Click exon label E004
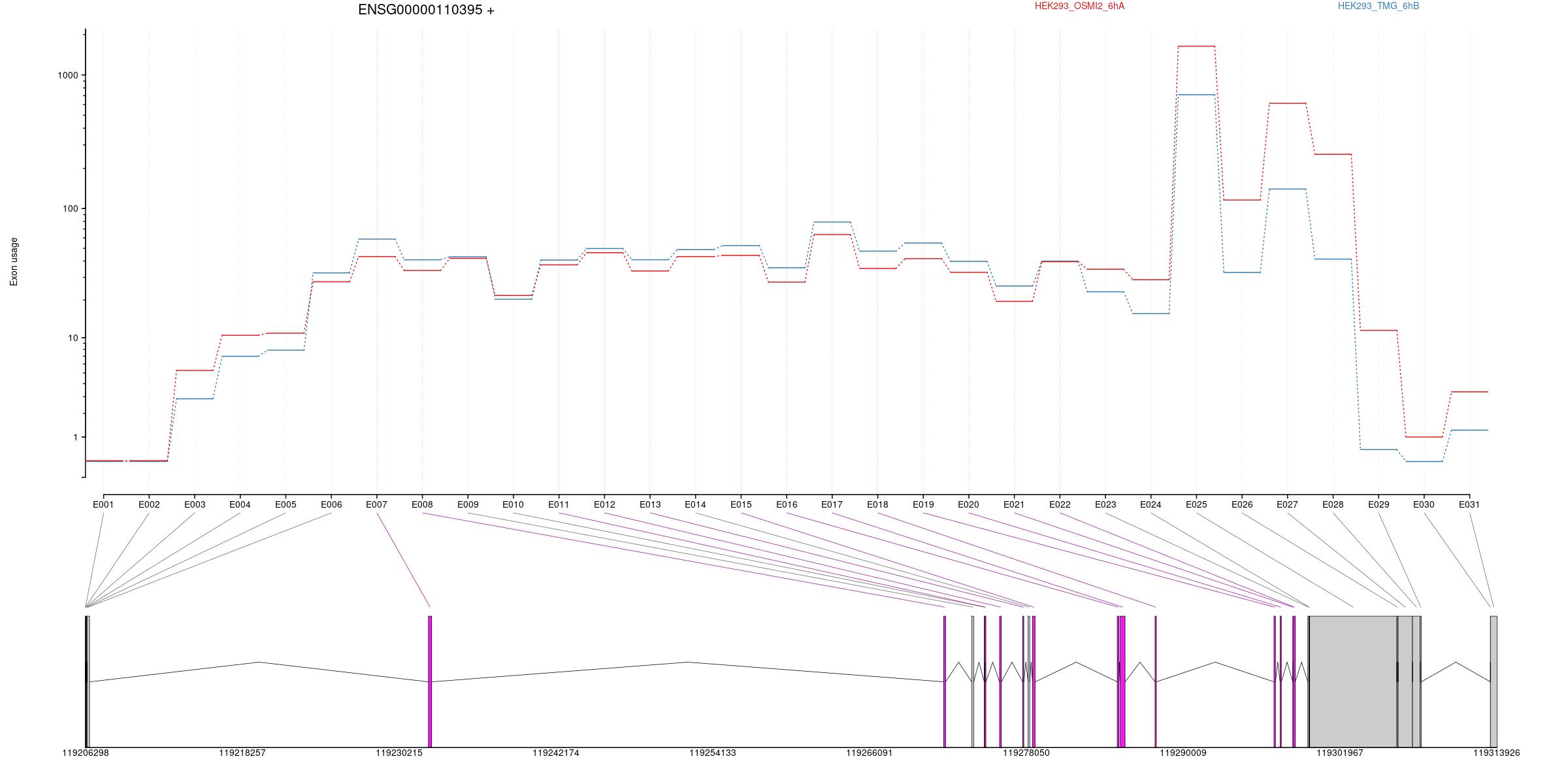 (240, 504)
